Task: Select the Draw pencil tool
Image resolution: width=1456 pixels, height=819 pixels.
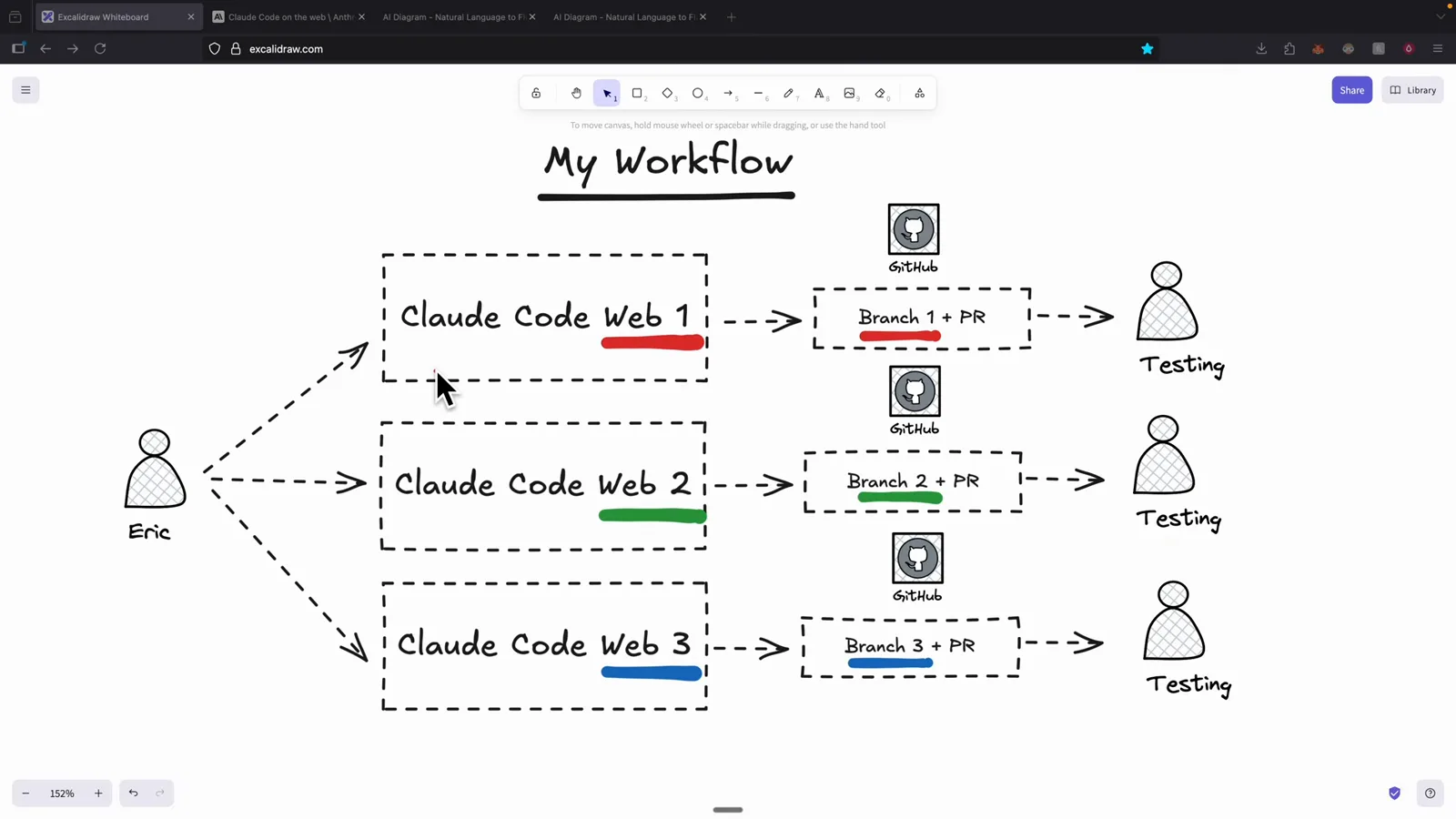Action: click(789, 94)
